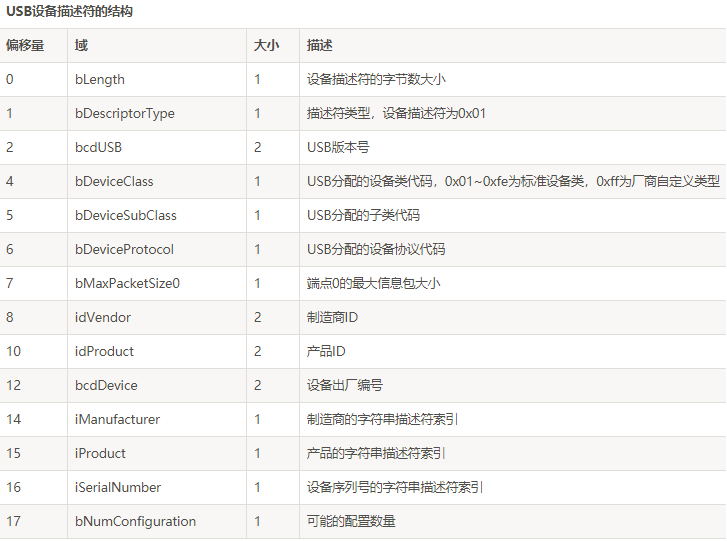Image resolution: width=727 pixels, height=541 pixels.
Task: Click the USB设备描述符的结构 table title
Action: 70,12
